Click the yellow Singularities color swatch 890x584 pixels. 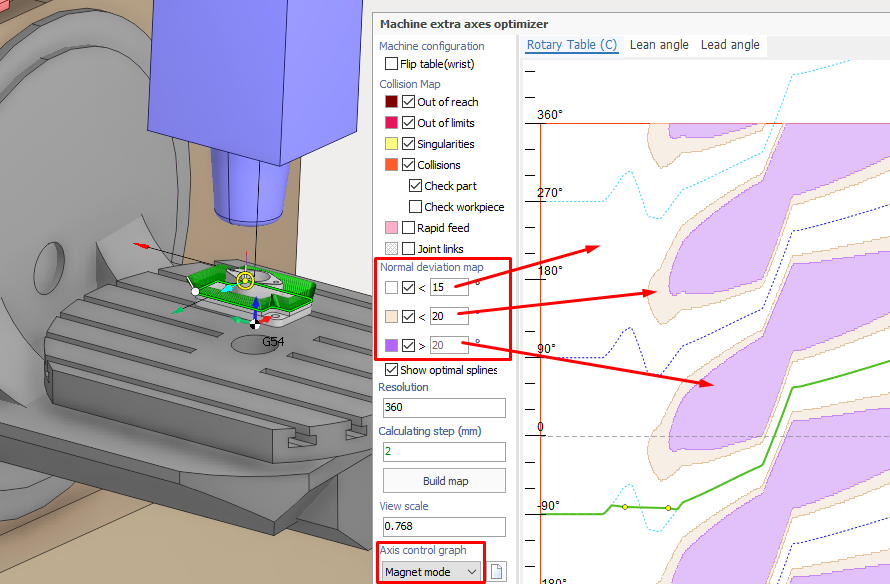[x=391, y=144]
